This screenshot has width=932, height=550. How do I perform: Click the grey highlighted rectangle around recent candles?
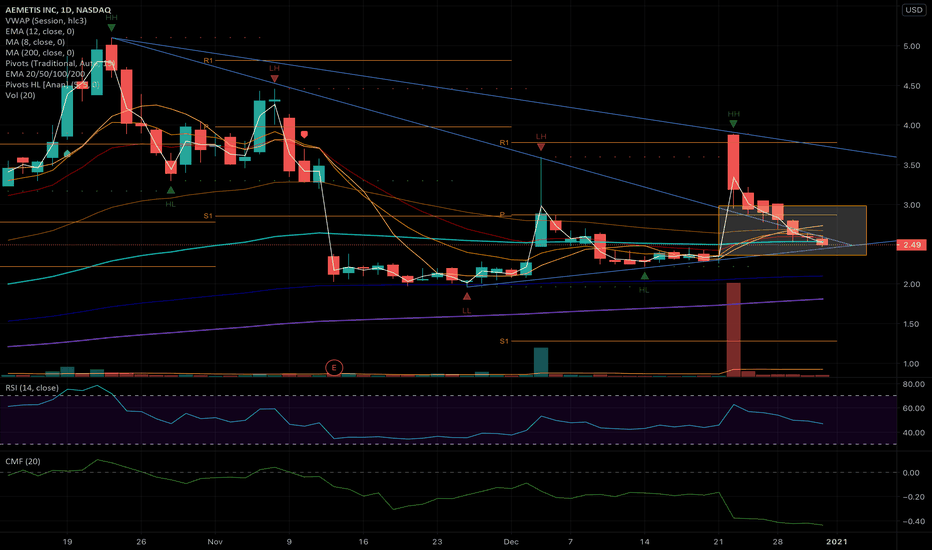click(x=792, y=230)
